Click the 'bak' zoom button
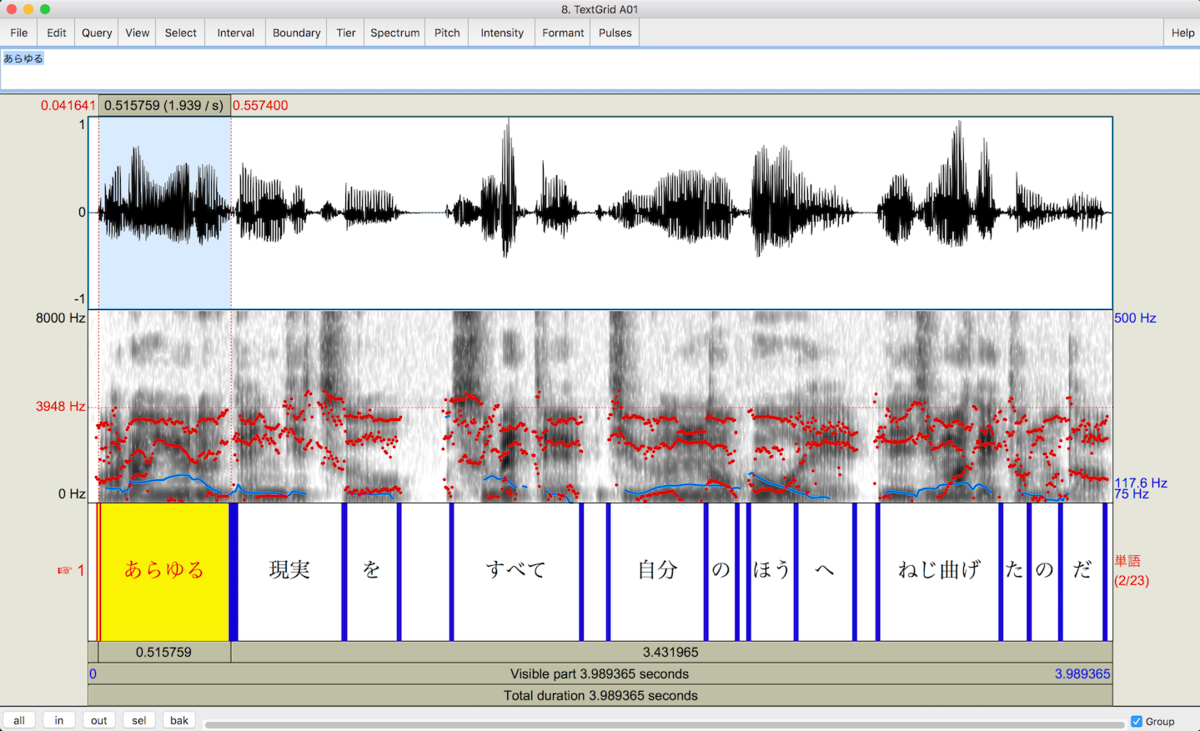Image resolution: width=1200 pixels, height=731 pixels. [x=179, y=720]
